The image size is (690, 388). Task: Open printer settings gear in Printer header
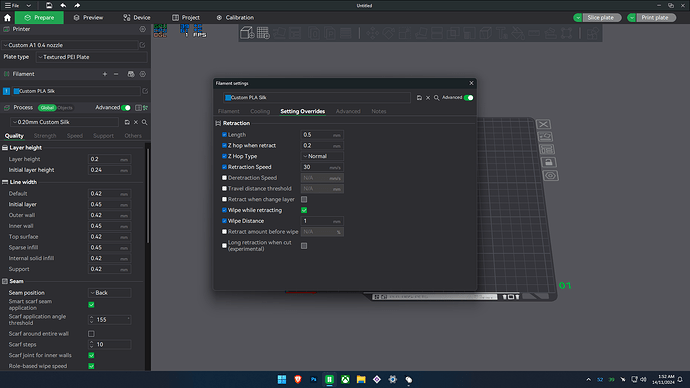click(x=143, y=29)
